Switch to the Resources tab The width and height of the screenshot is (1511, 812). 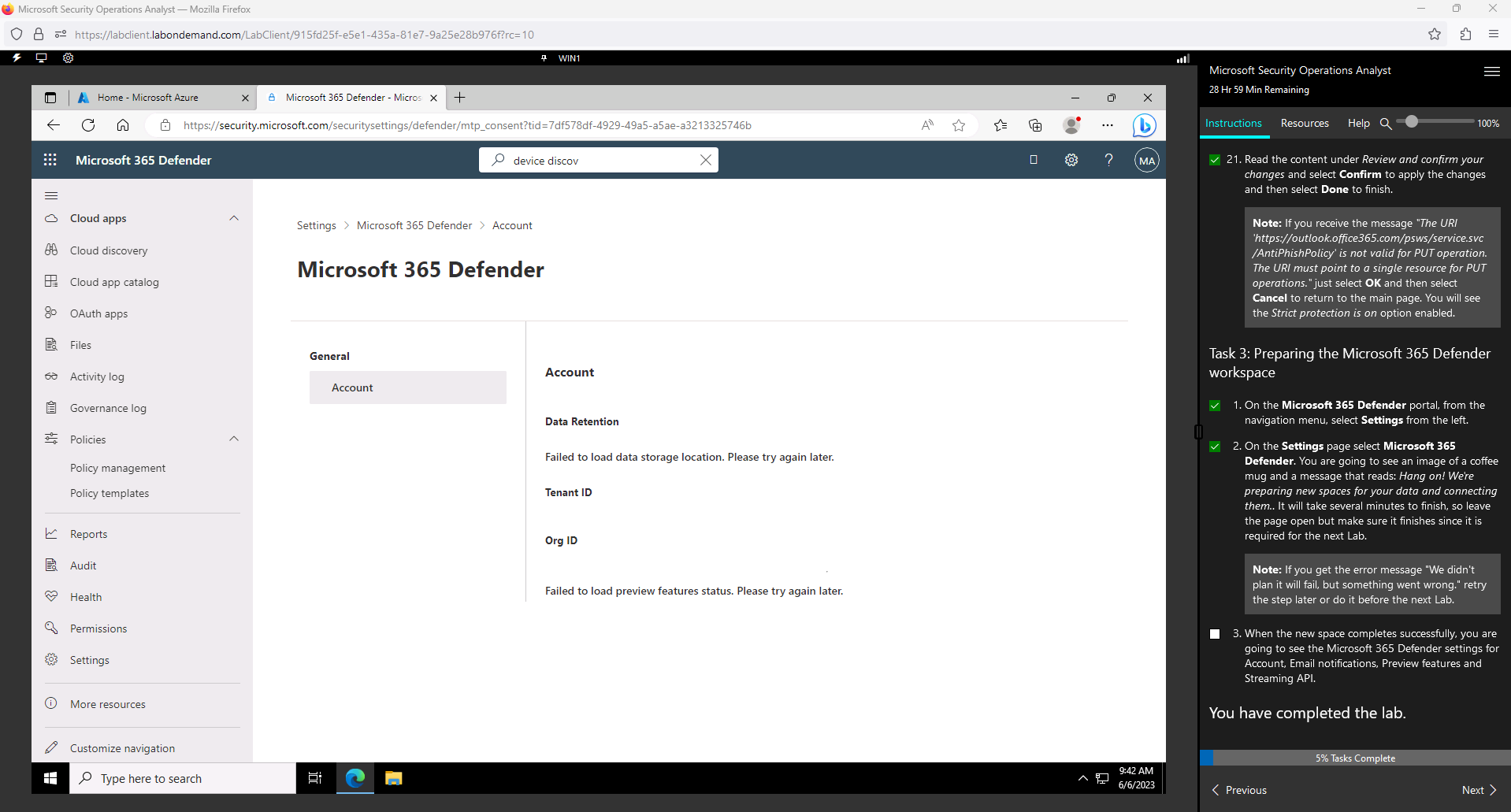coord(1305,123)
